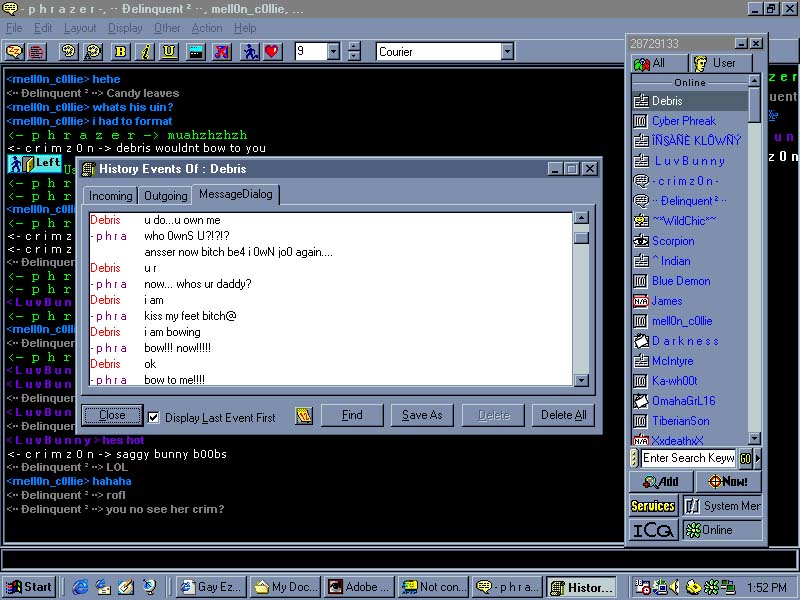Expand the Courier font name dropdown
This screenshot has height=600, width=800.
(x=507, y=52)
